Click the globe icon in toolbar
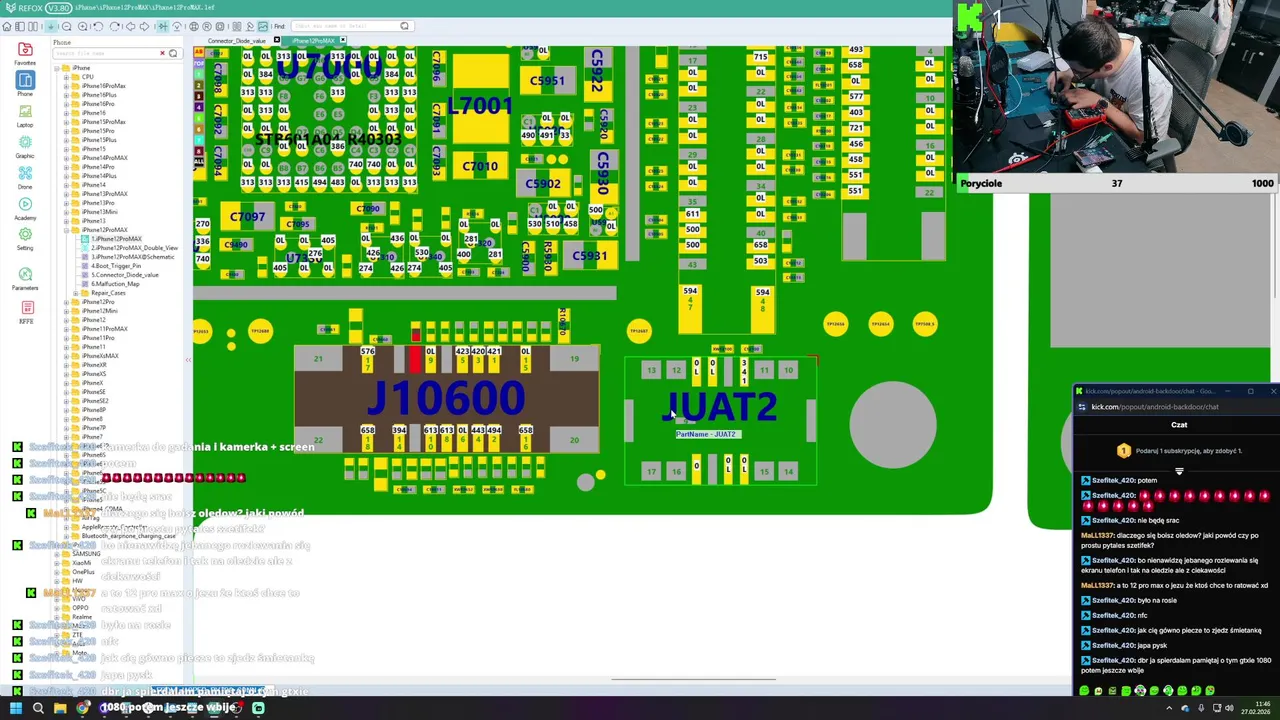This screenshot has width=1280, height=720. coord(194,26)
